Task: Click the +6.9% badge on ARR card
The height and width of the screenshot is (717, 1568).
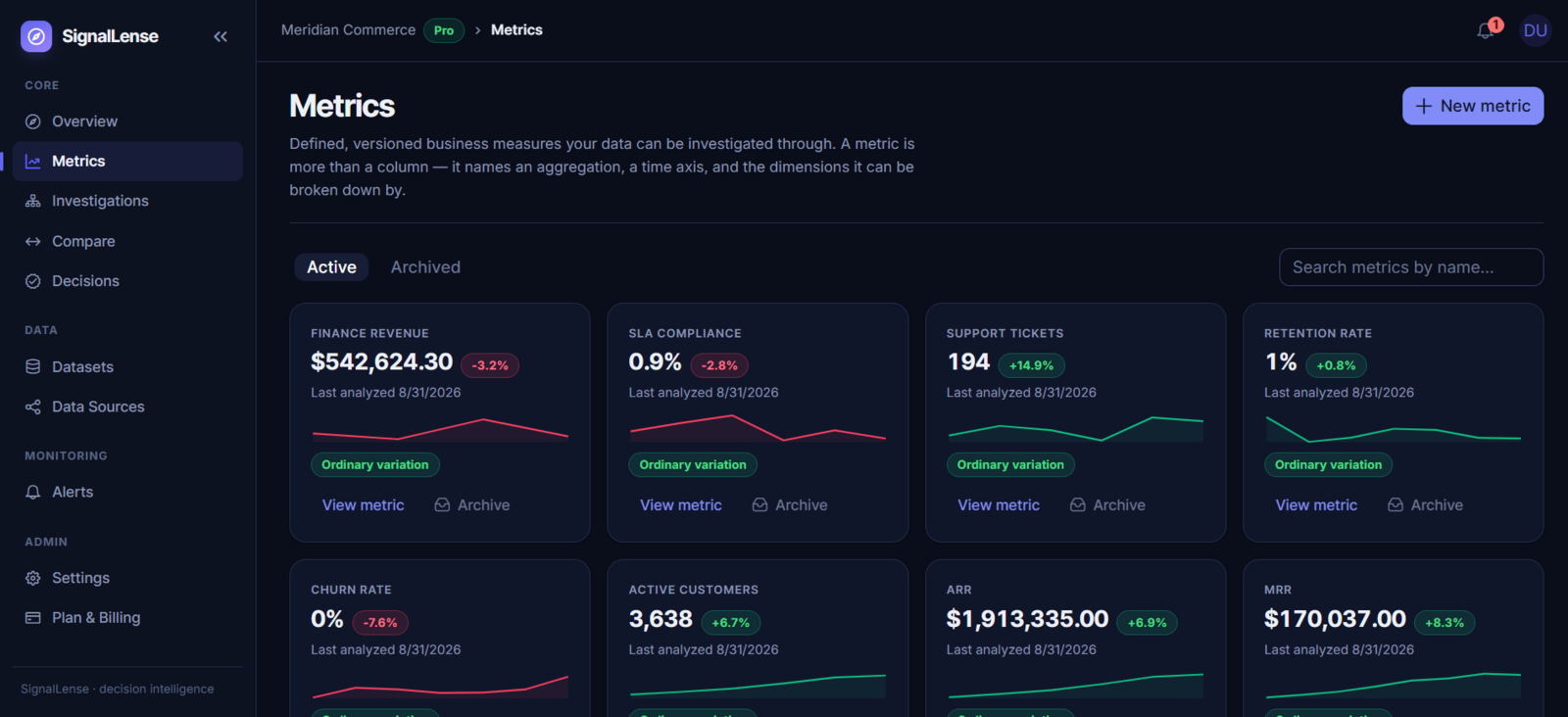Action: [x=1147, y=623]
